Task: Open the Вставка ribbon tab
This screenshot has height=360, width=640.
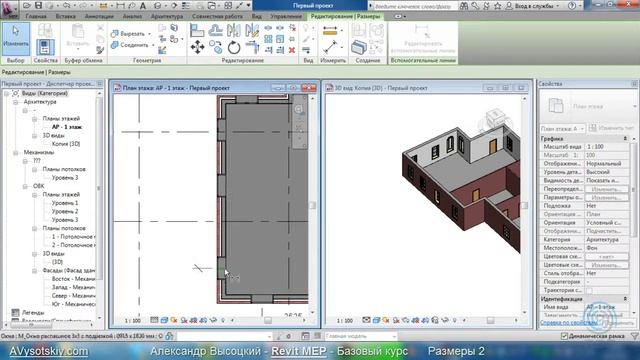Action: coord(66,16)
